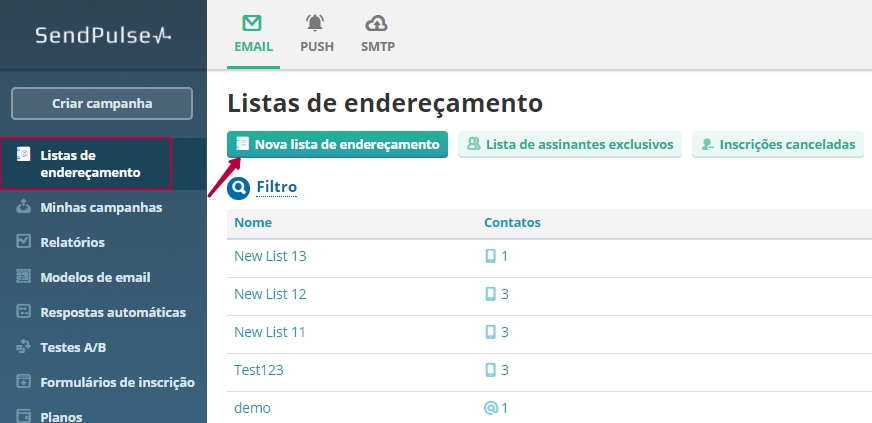Click the magnifier icon next to Filtro

[x=238, y=187]
